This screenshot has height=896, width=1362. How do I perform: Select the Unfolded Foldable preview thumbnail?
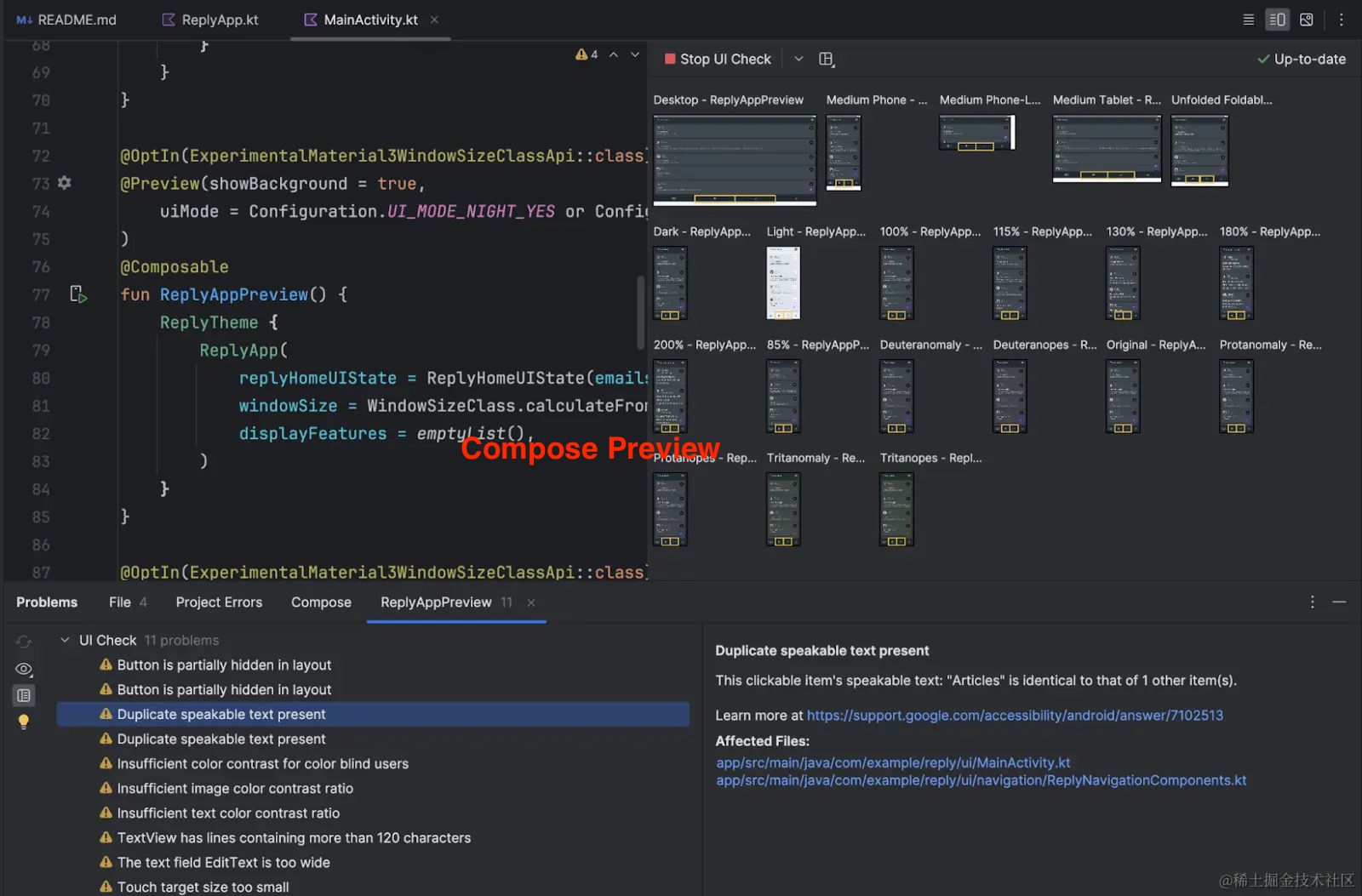(1199, 151)
